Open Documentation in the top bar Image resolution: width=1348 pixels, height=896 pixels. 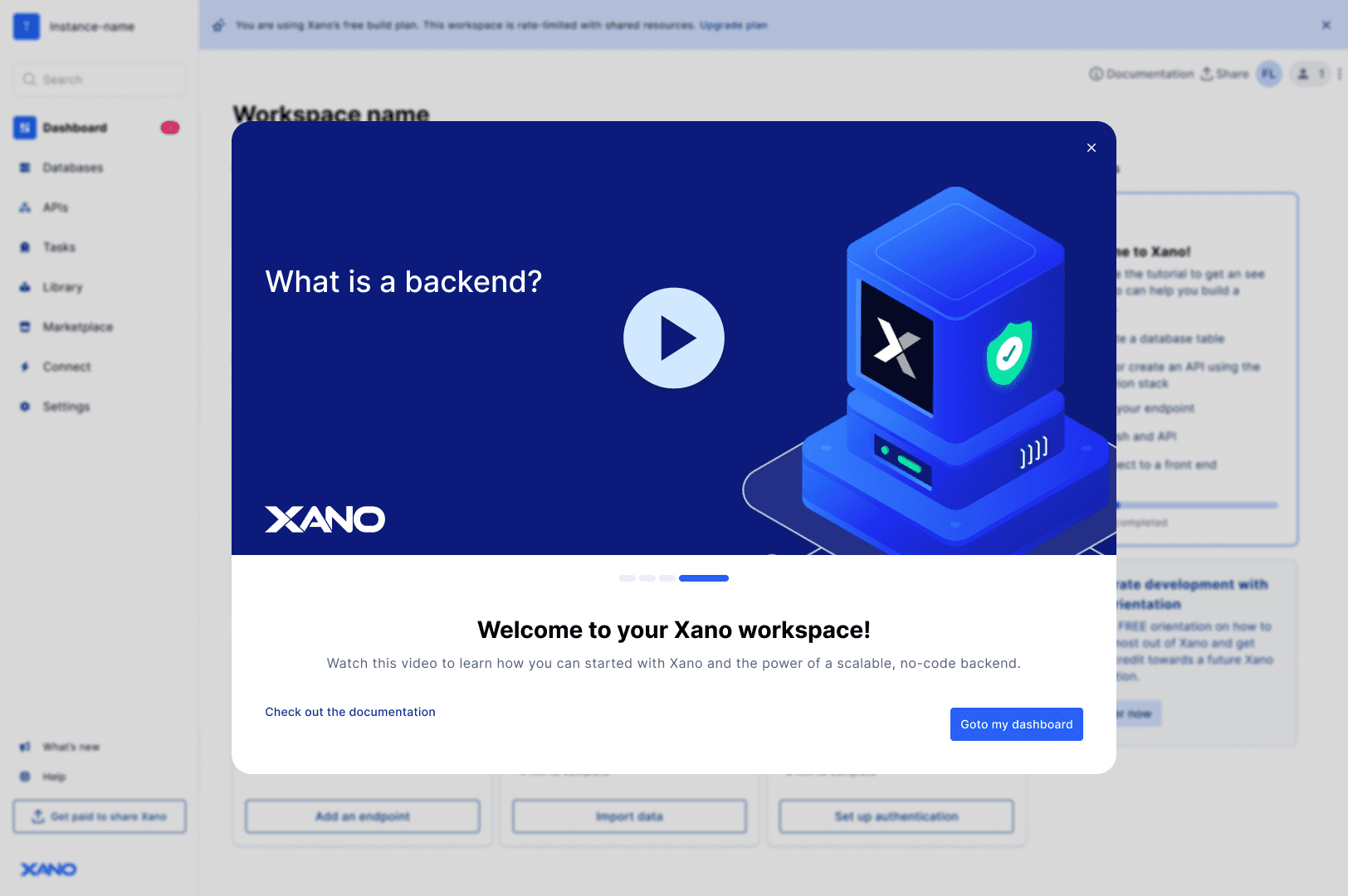coord(1141,74)
